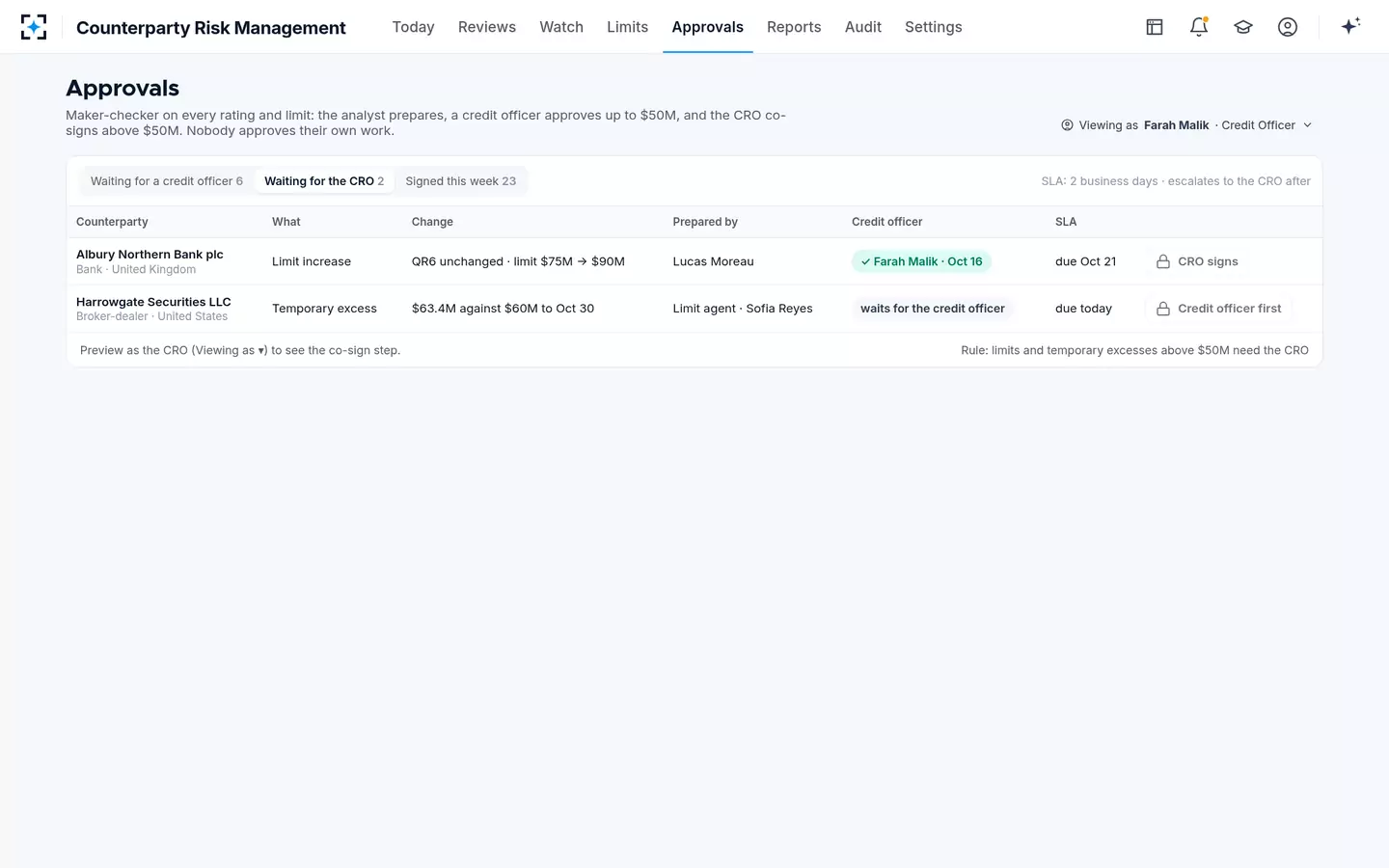This screenshot has width=1389, height=868.
Task: Go to the Today tab
Action: (x=413, y=27)
